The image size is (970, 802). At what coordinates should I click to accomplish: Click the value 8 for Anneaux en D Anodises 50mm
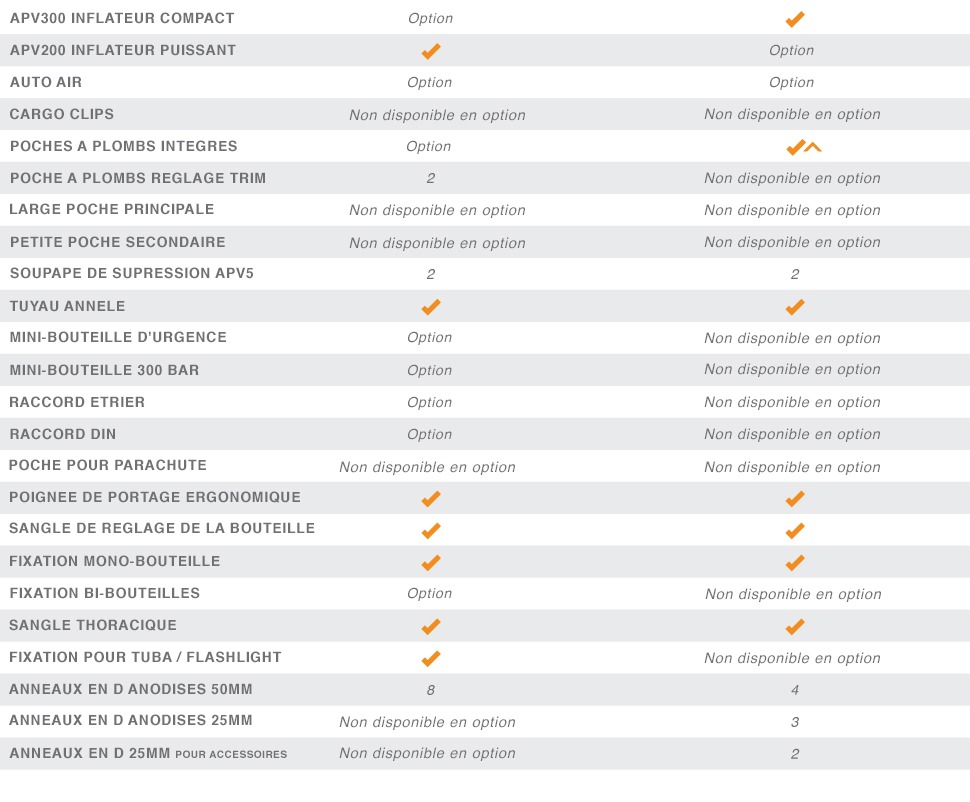(431, 690)
